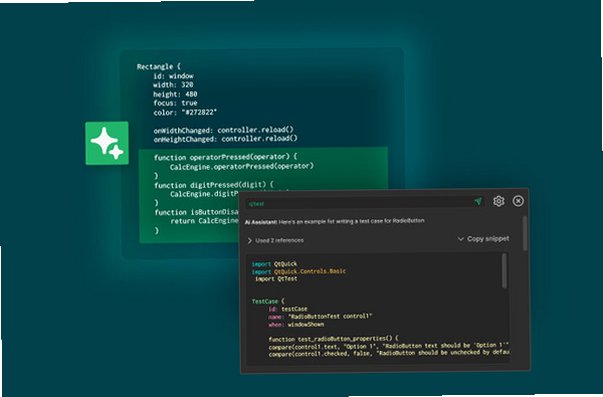Viewport: 603px width, 397px height.
Task: Open AI Assistant settings gear
Action: pyautogui.click(x=499, y=201)
